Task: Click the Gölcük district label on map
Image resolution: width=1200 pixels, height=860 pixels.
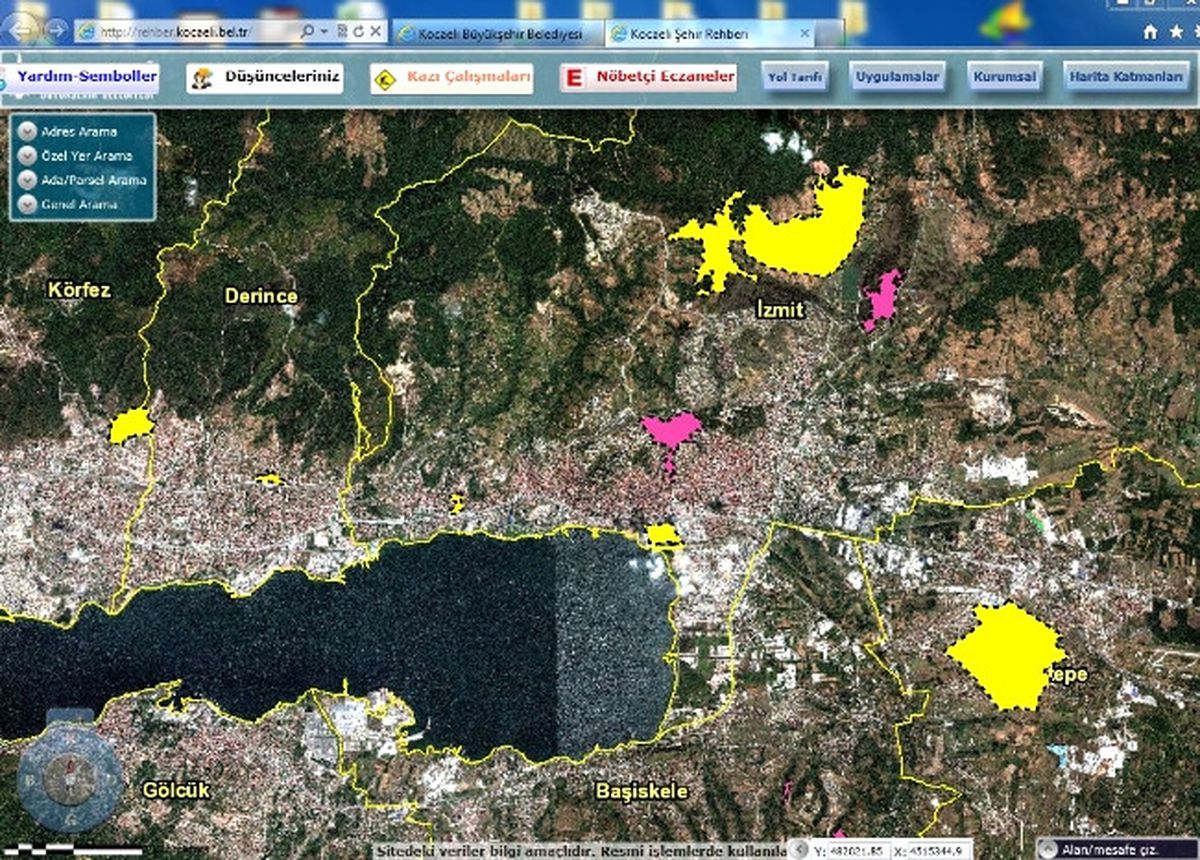Action: 177,790
